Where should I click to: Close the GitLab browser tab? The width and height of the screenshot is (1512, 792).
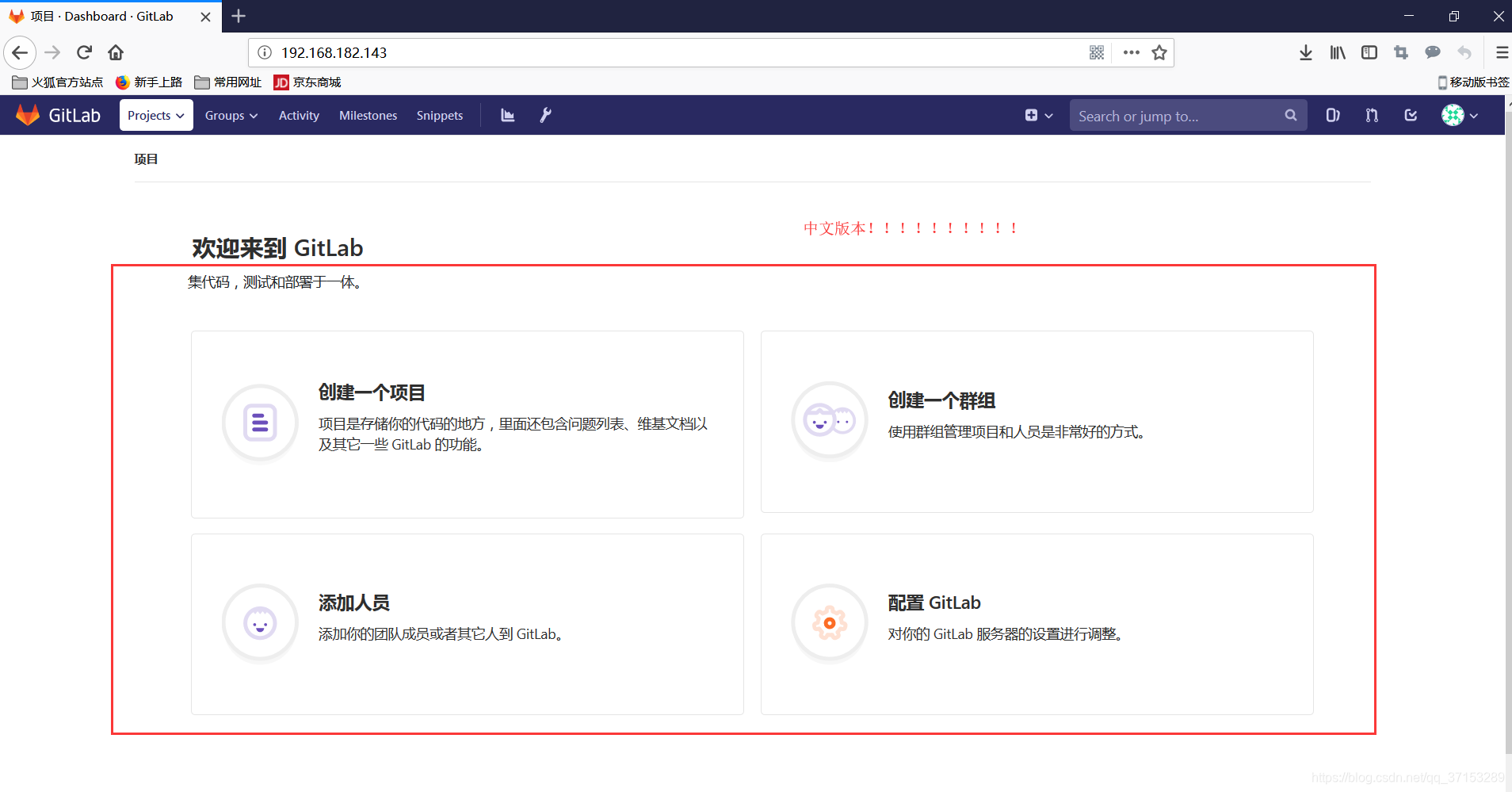(205, 17)
